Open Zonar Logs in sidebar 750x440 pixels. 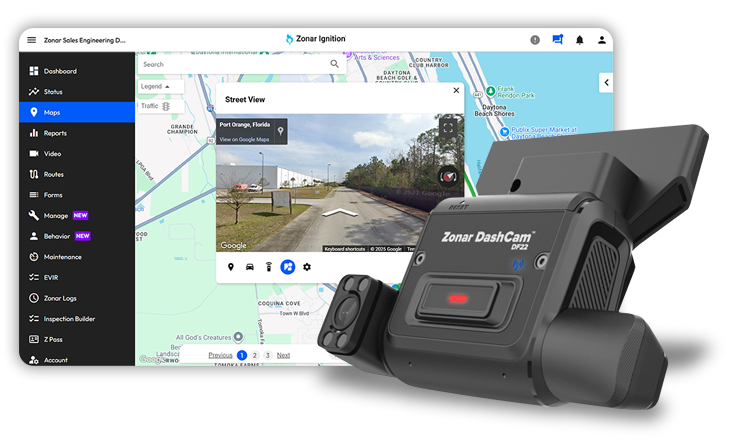(x=77, y=298)
